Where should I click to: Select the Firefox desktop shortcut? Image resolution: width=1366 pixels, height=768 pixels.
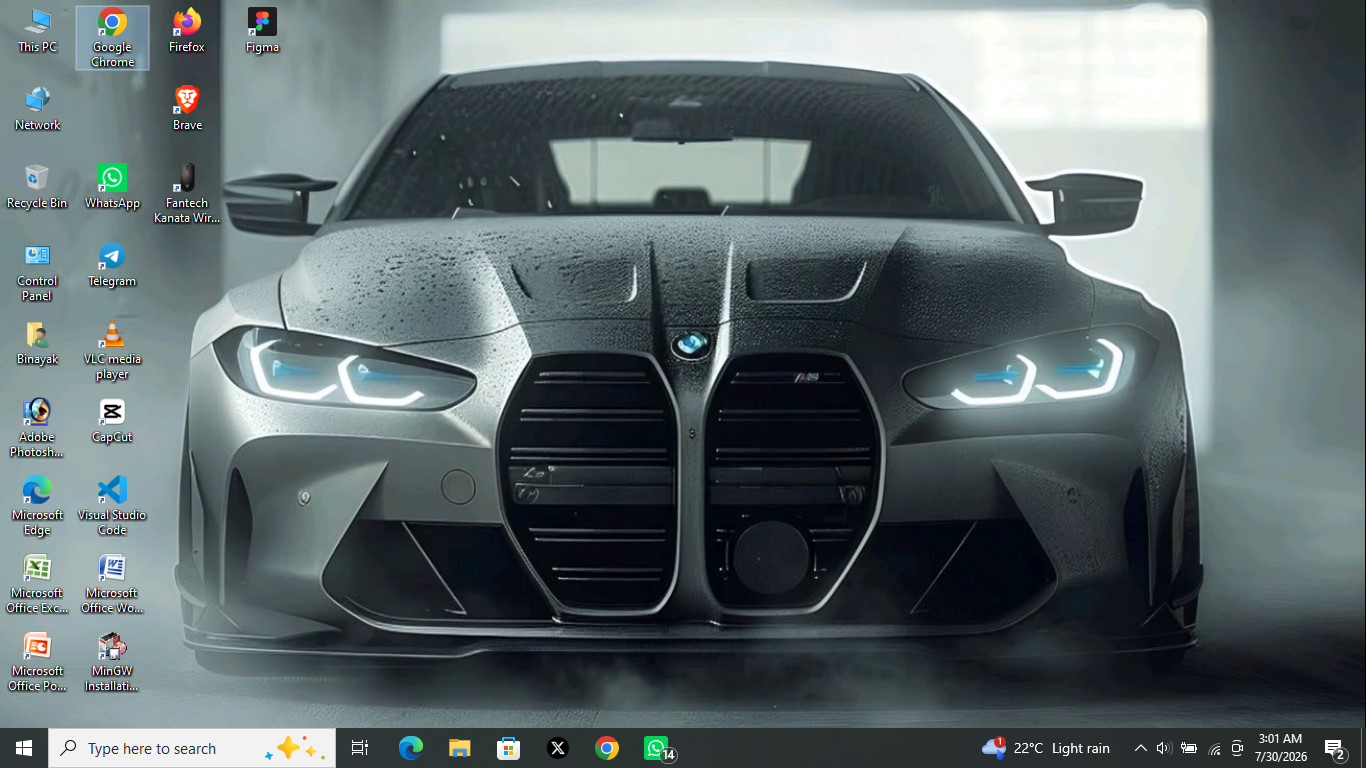click(187, 31)
